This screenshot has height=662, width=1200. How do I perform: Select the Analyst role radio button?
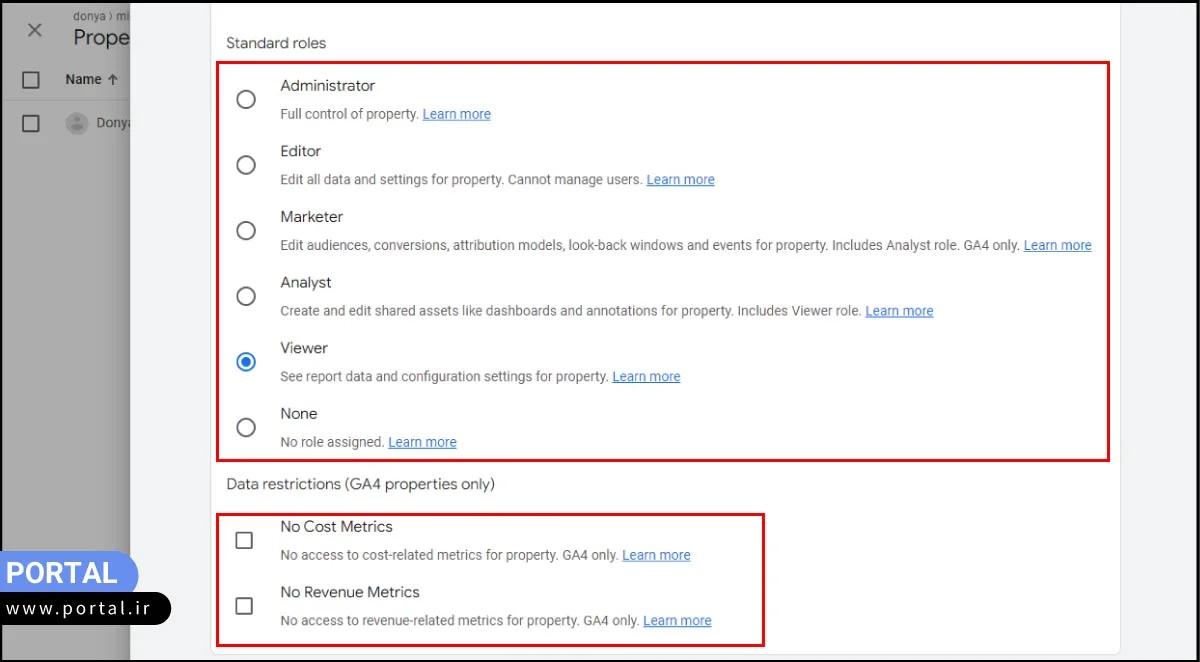coord(246,296)
